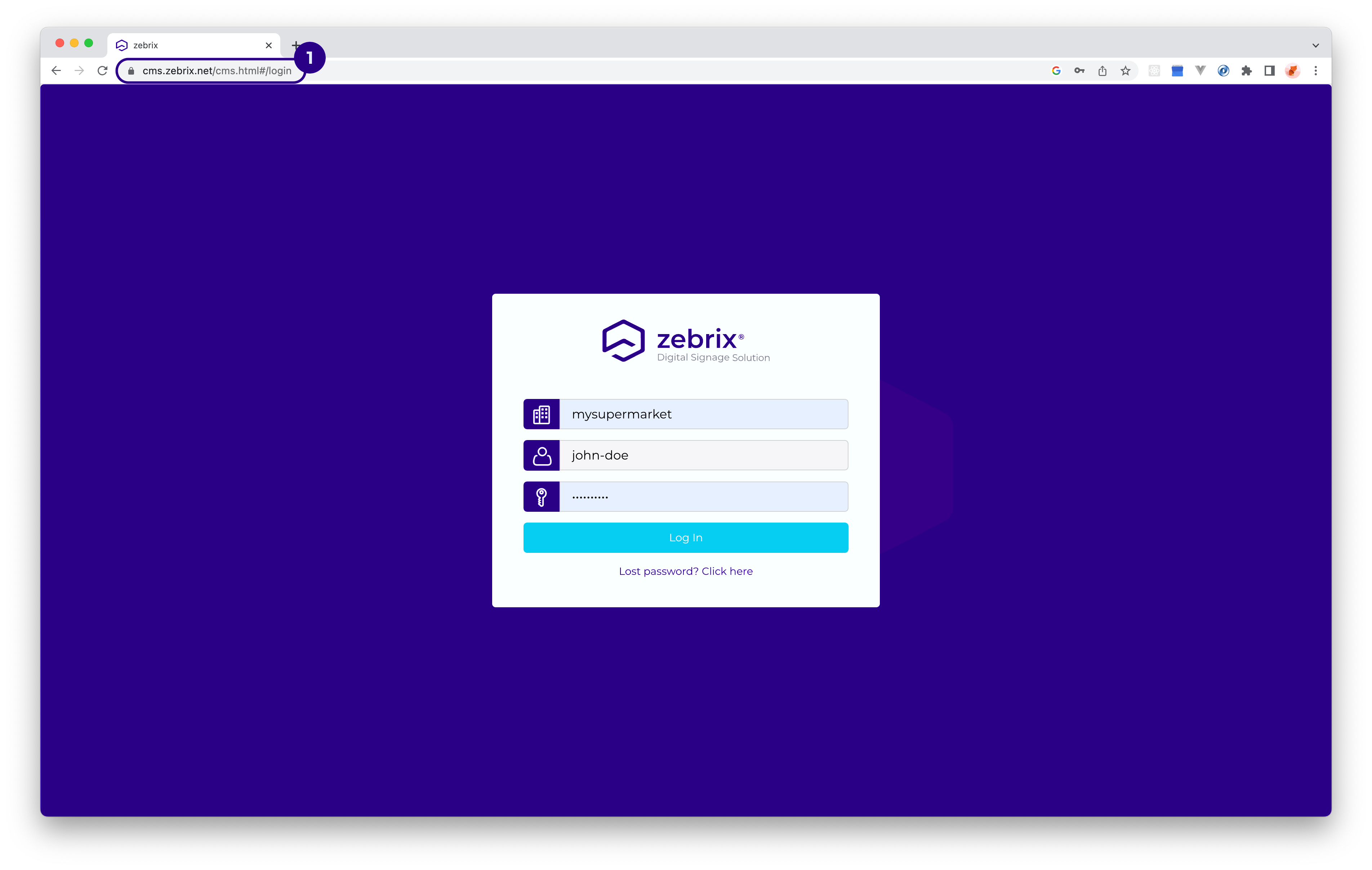Click the address bar URL
Image resolution: width=1372 pixels, height=870 pixels.
[217, 71]
